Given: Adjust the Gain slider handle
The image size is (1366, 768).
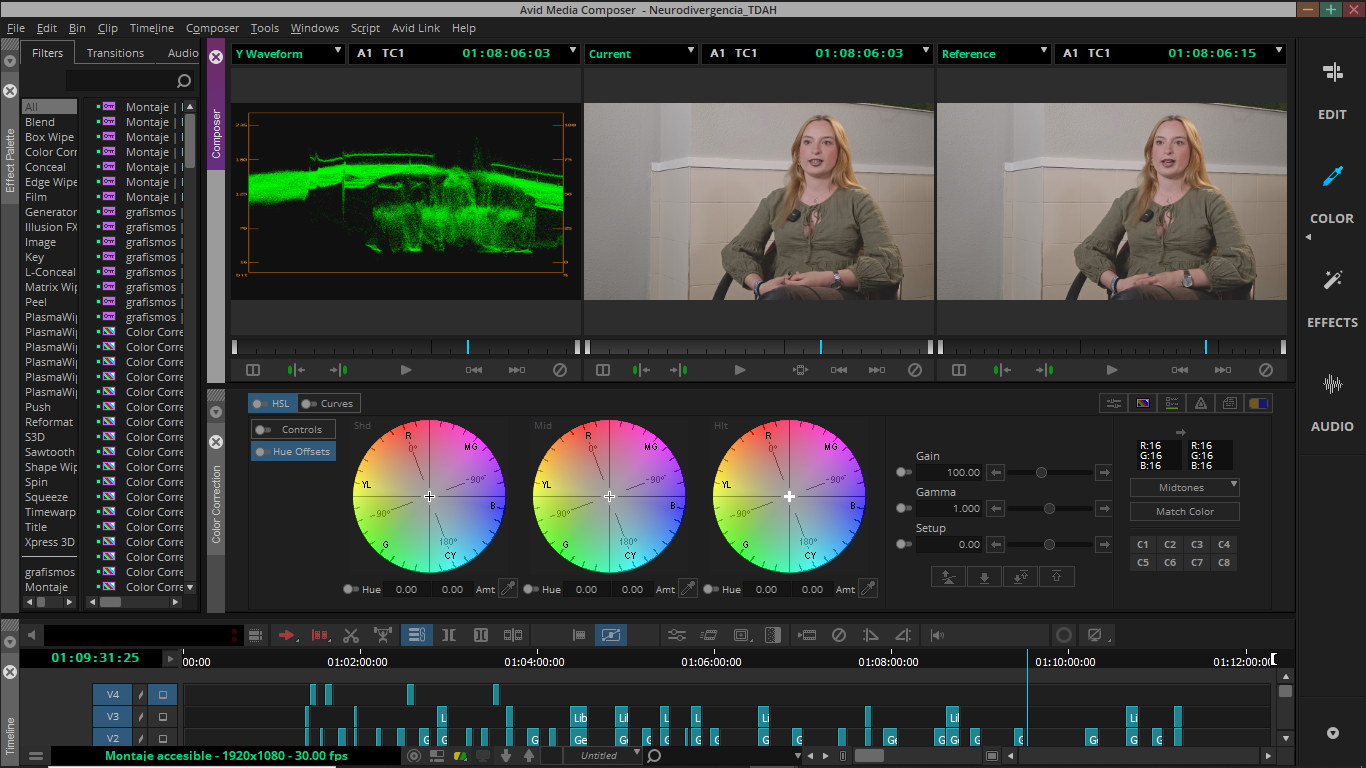Looking at the screenshot, I should [1041, 472].
